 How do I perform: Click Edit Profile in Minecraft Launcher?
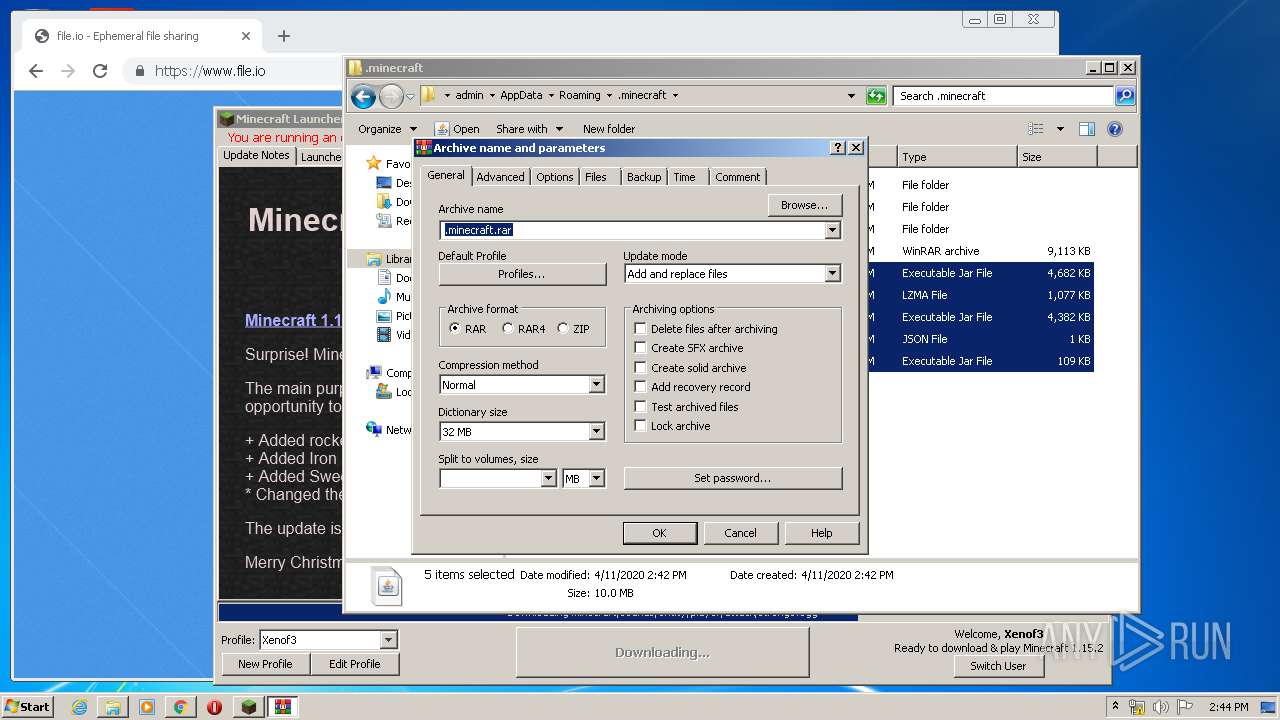355,664
